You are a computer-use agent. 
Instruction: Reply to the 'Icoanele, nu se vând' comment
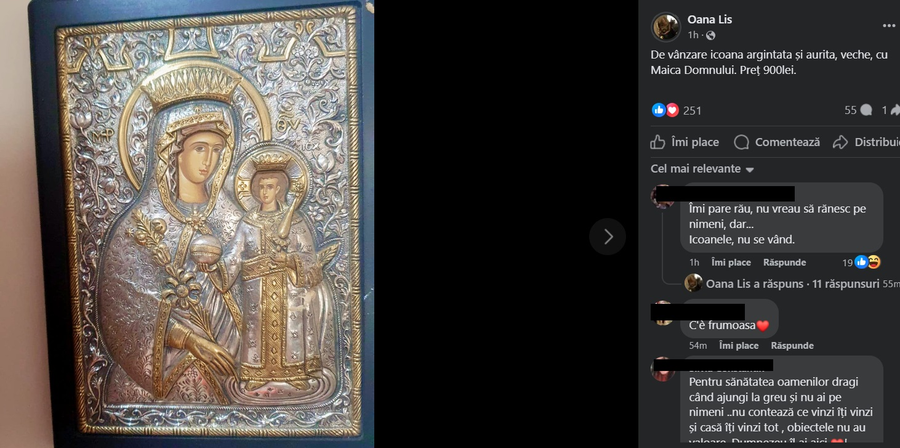click(x=784, y=263)
